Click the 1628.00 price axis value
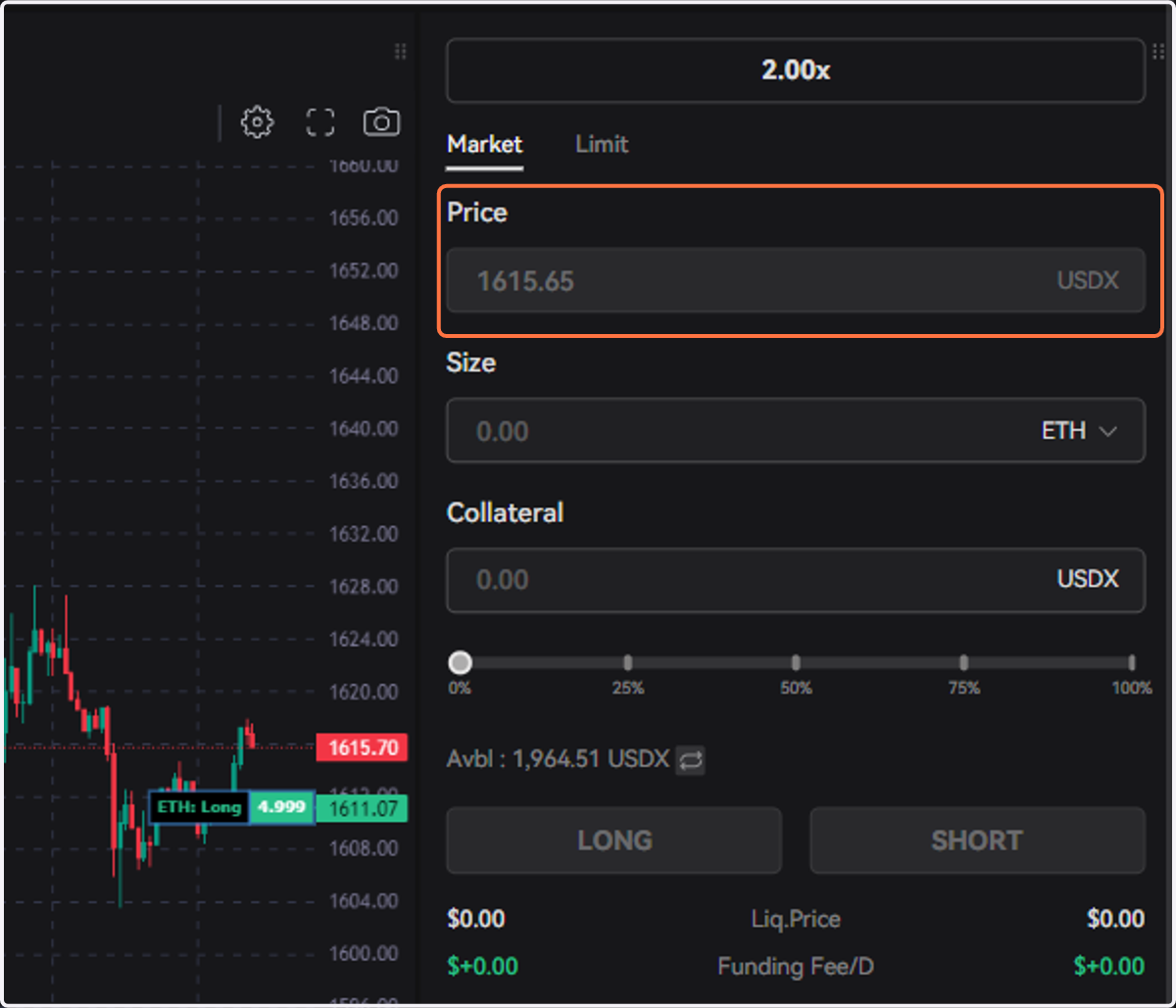Image resolution: width=1176 pixels, height=1008 pixels. coord(364,587)
